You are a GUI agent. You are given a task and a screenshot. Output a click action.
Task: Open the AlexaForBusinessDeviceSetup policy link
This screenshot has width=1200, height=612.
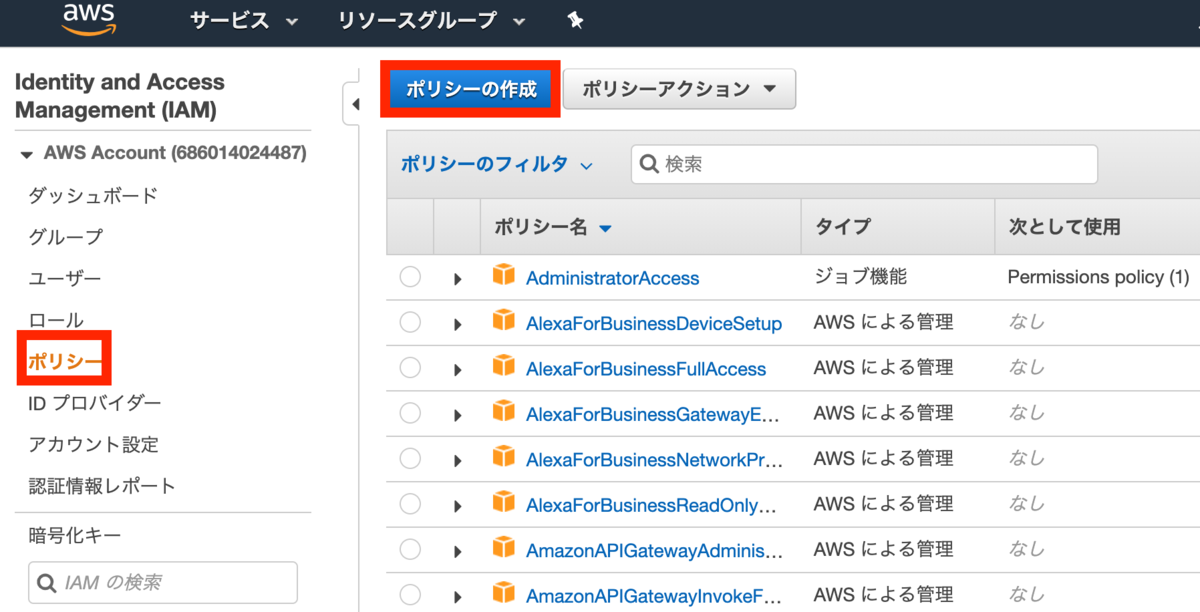point(654,323)
